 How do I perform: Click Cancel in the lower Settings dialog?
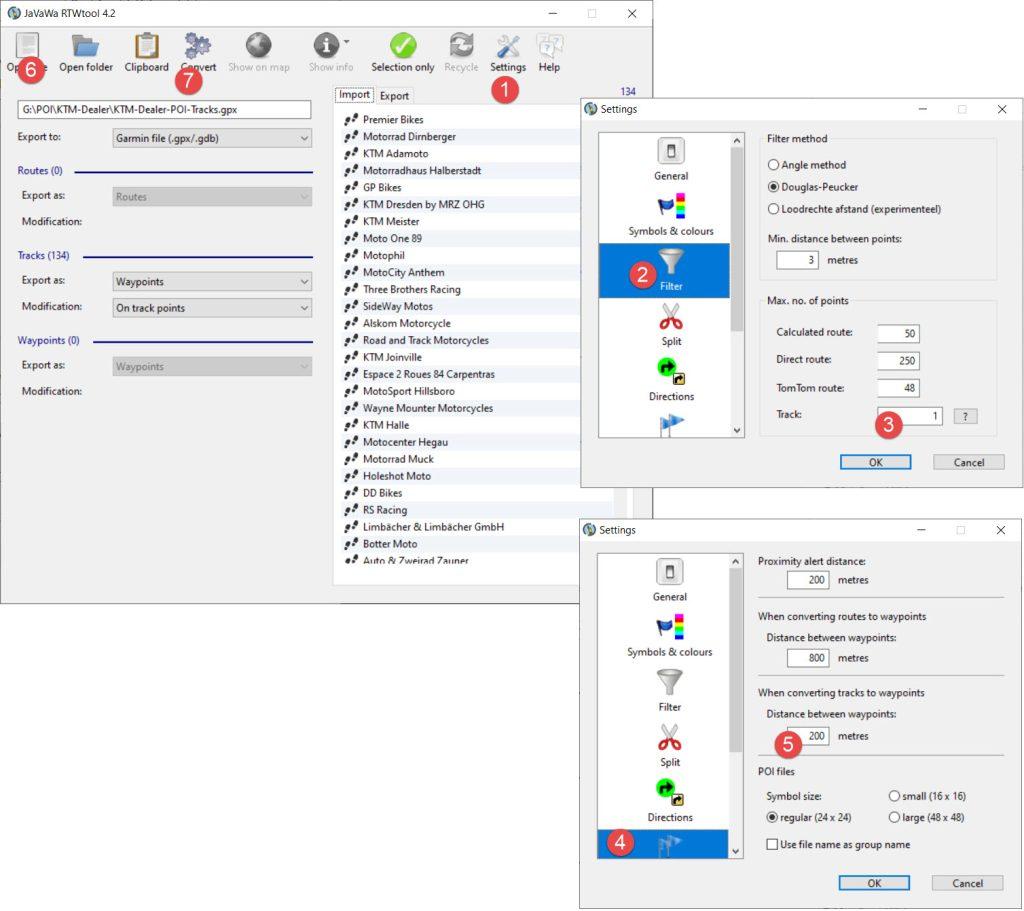(x=967, y=883)
